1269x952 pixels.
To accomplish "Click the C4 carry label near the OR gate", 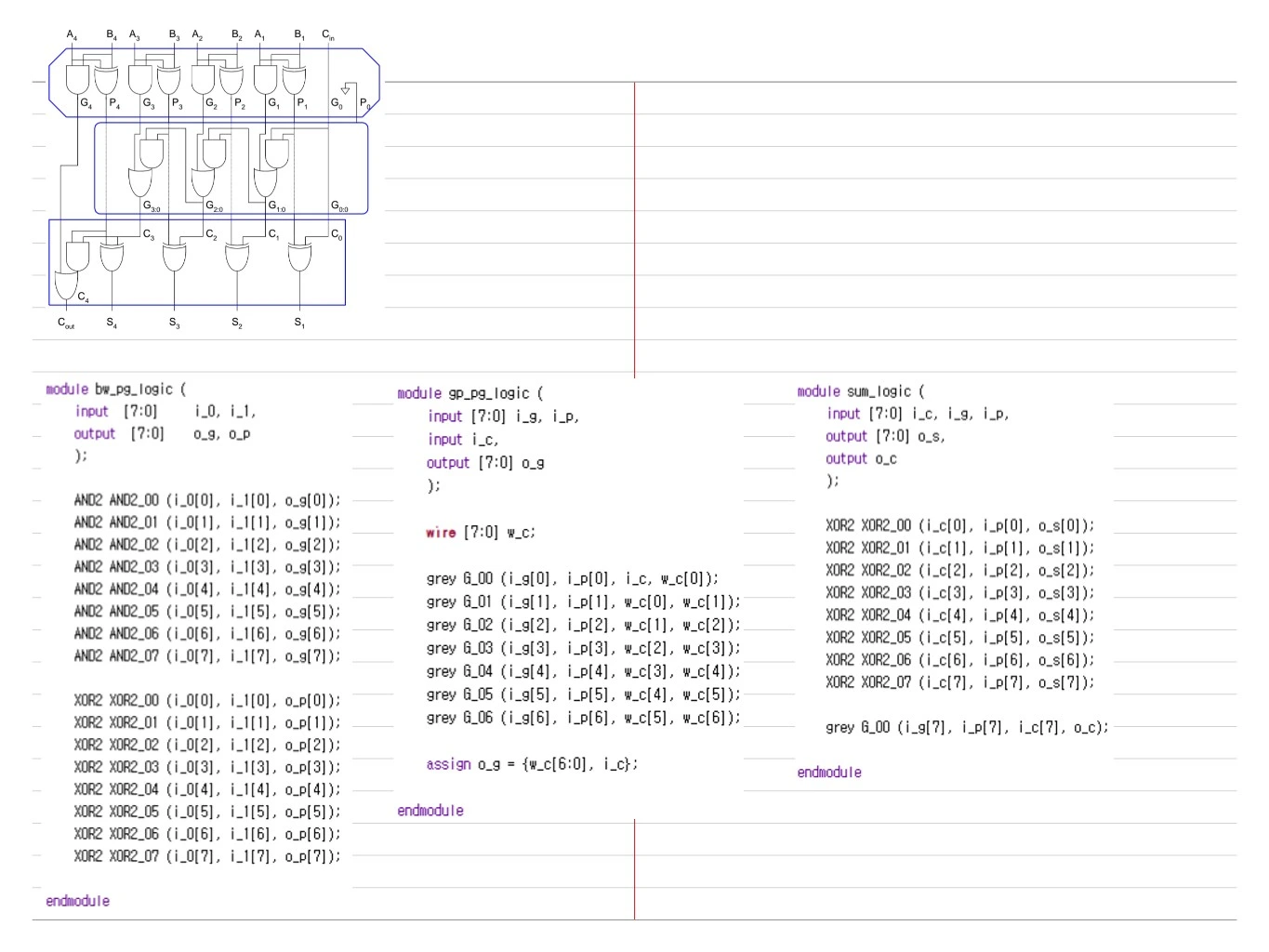I will click(x=84, y=297).
